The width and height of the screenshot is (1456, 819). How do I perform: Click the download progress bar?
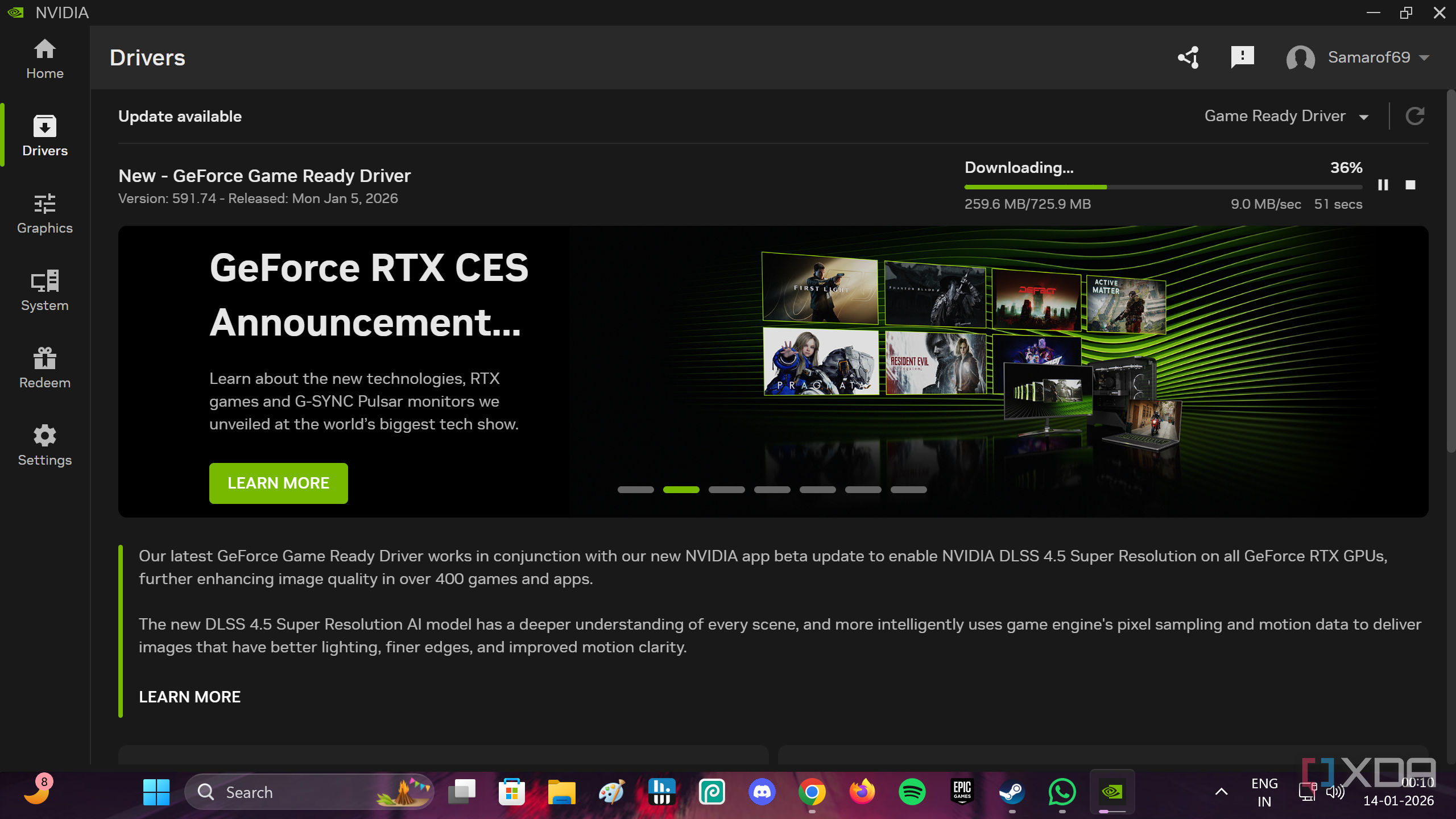click(x=1163, y=187)
